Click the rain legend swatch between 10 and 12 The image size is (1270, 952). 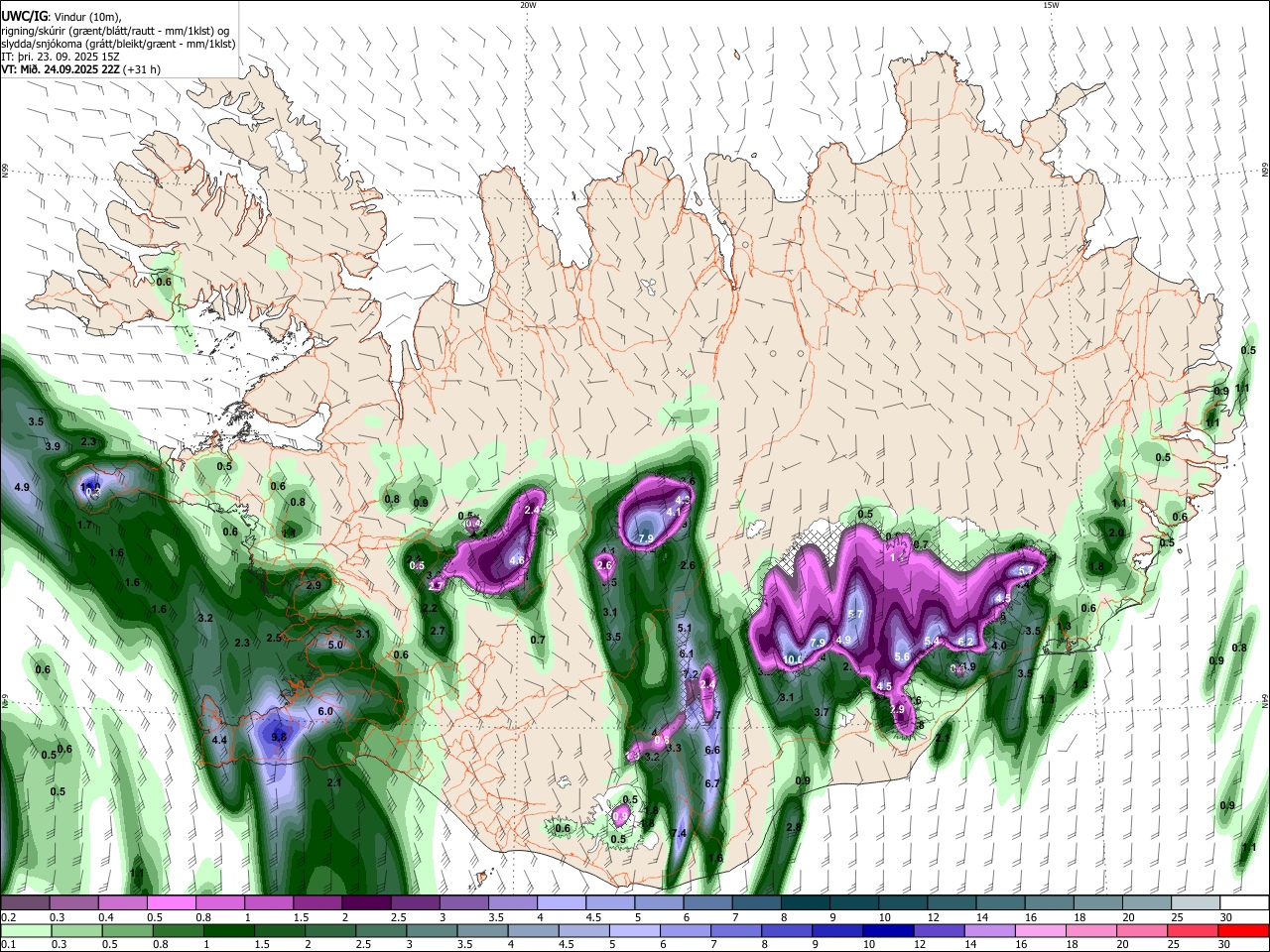[x=887, y=930]
